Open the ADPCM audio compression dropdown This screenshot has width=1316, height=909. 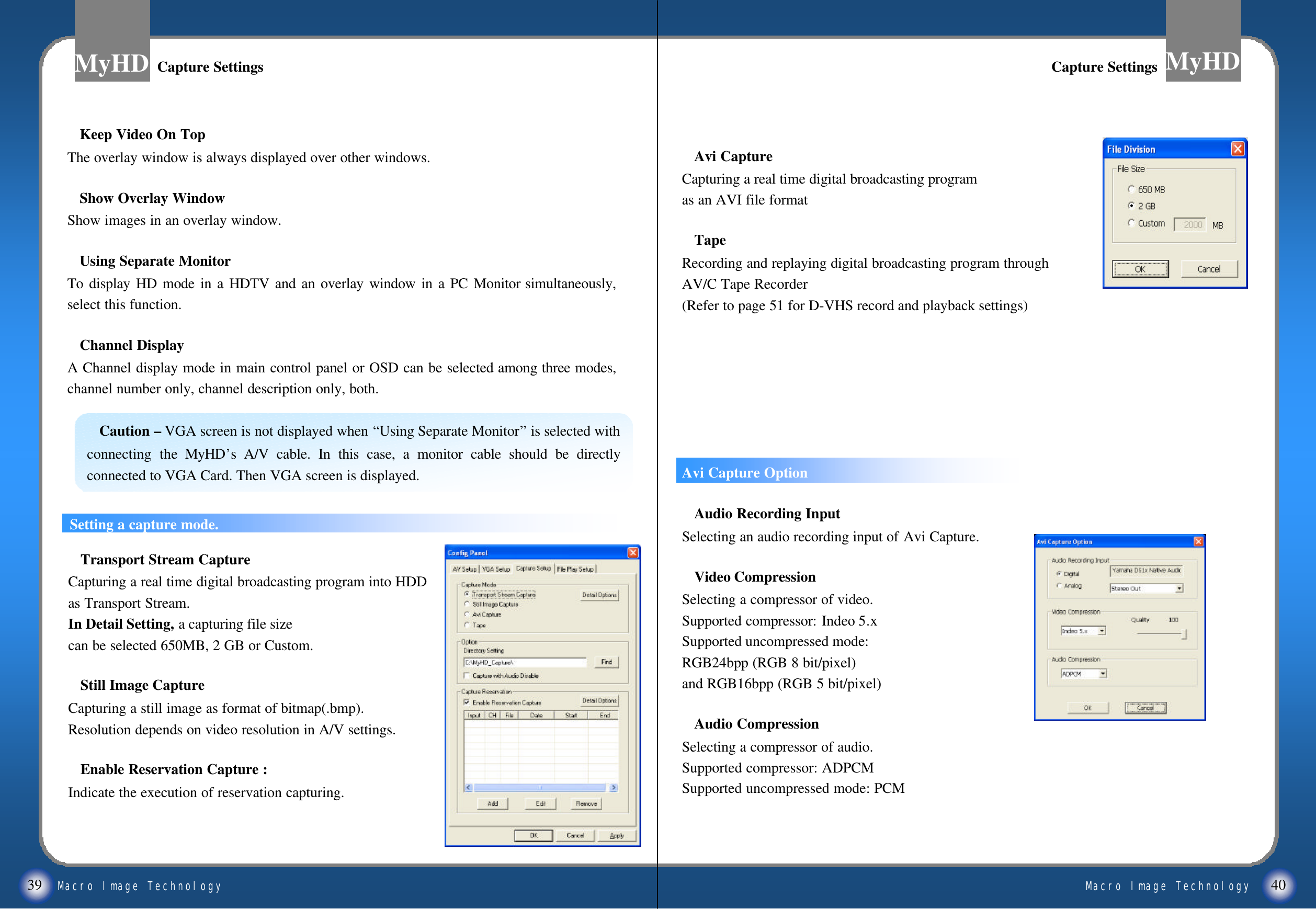(1103, 674)
